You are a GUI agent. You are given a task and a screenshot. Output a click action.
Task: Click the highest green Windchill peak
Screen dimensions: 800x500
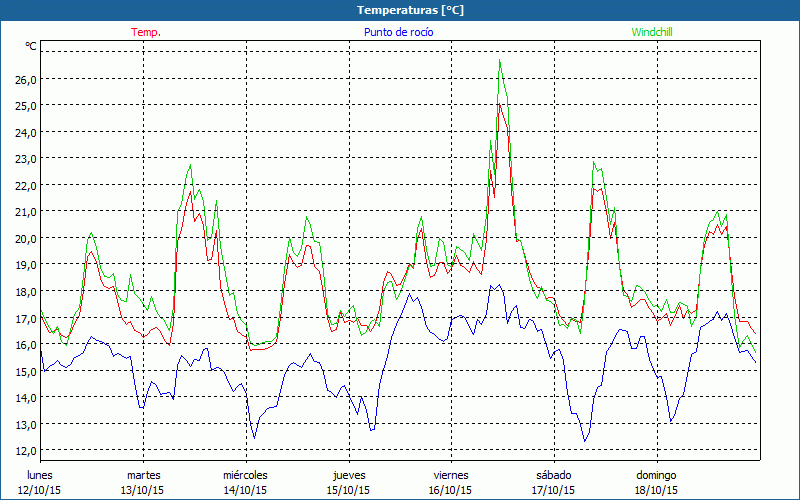[x=500, y=61]
